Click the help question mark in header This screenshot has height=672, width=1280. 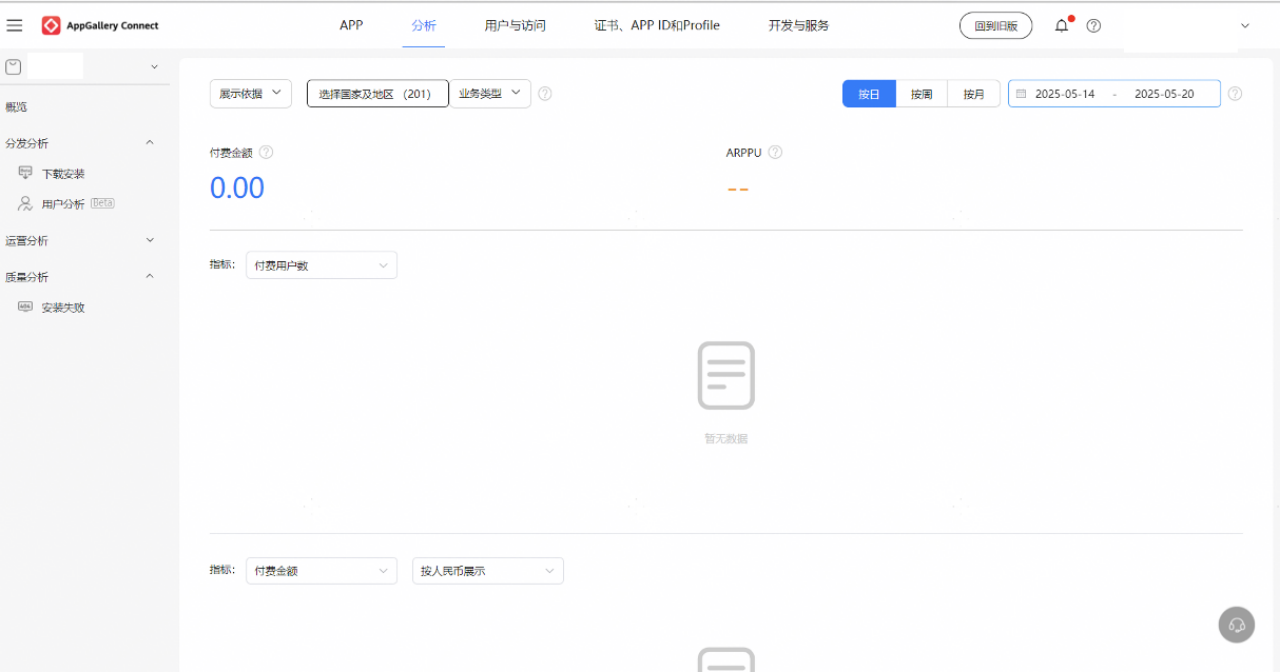(x=1094, y=26)
